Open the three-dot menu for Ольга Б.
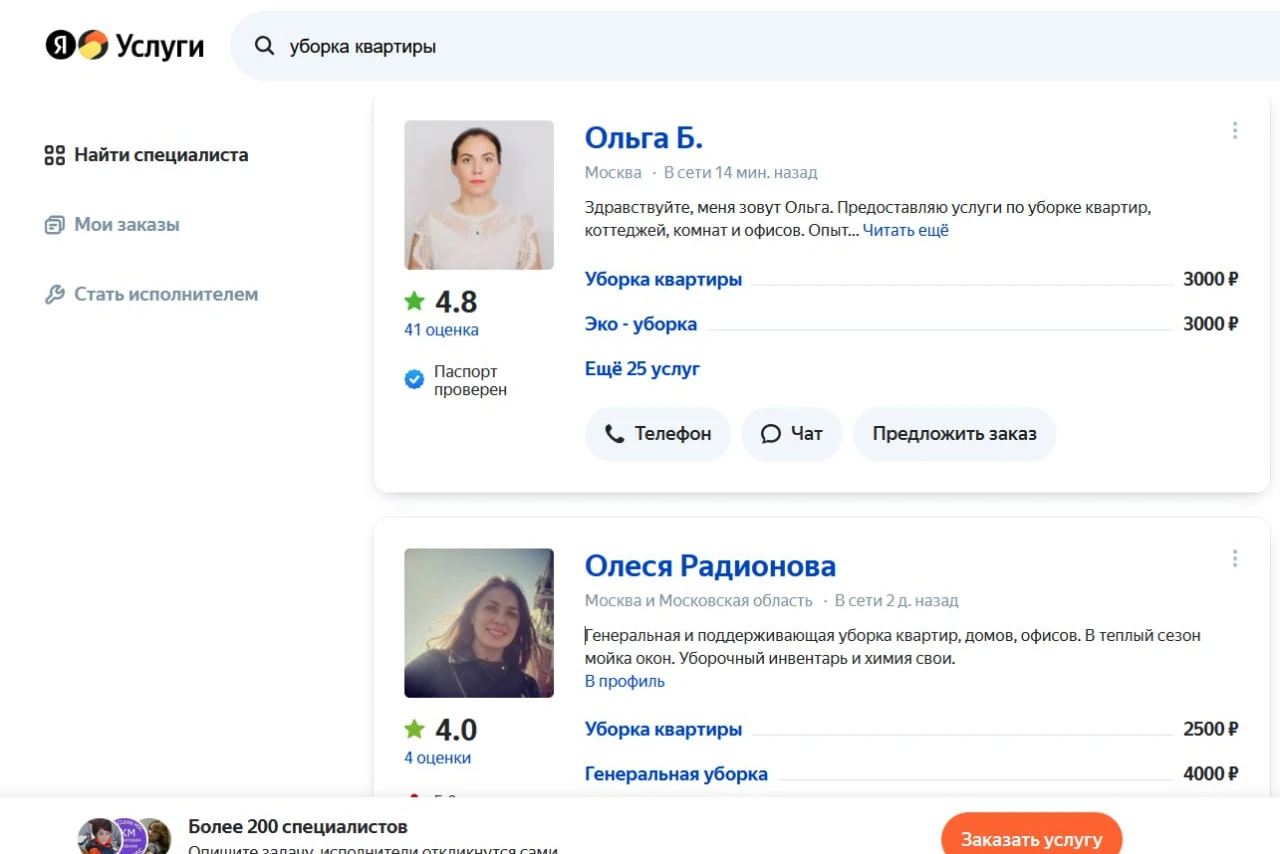The width and height of the screenshot is (1280, 854). click(1235, 130)
